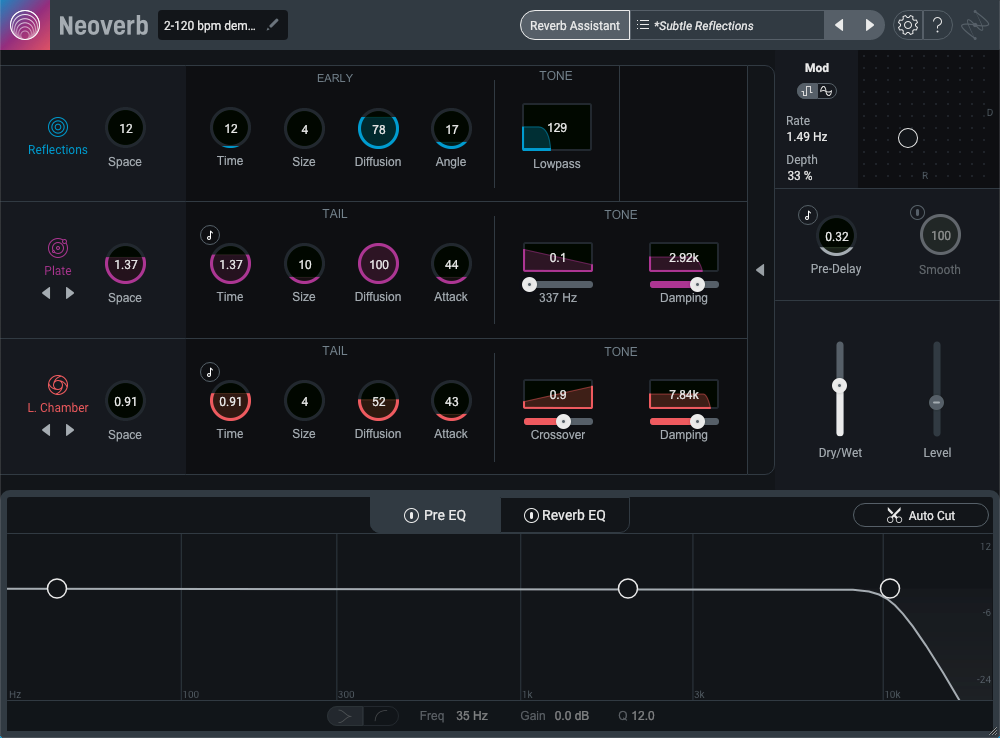Switch Plate to next reverb type
The width and height of the screenshot is (1000, 738).
[70, 293]
